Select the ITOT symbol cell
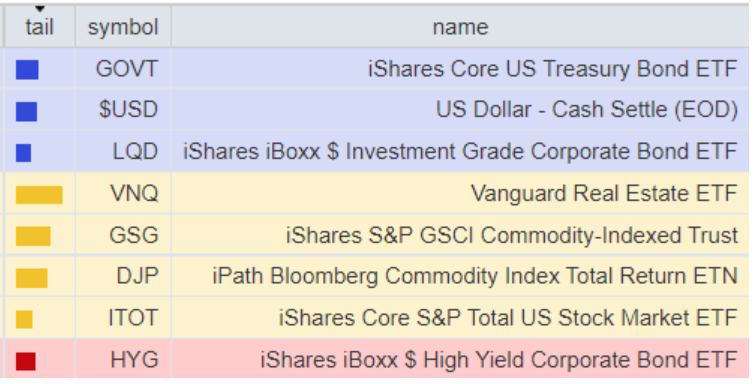The image size is (754, 384). 123,318
